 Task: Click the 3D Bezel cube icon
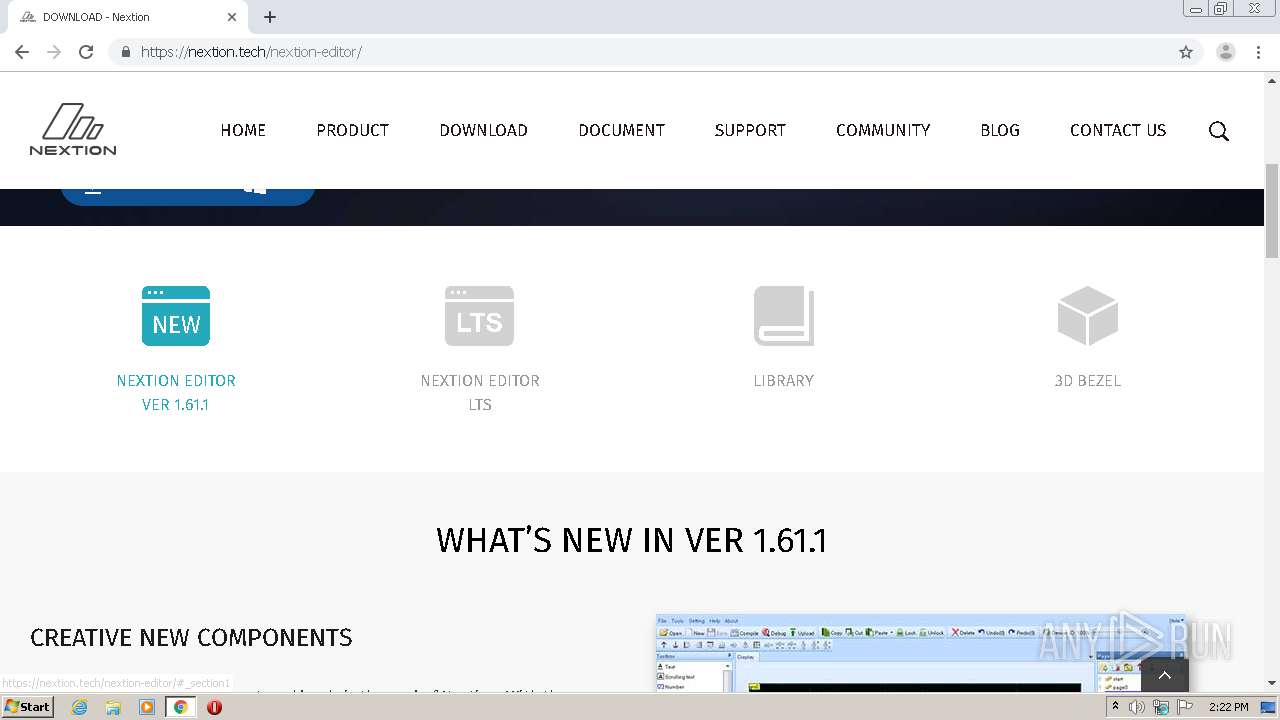(1088, 316)
